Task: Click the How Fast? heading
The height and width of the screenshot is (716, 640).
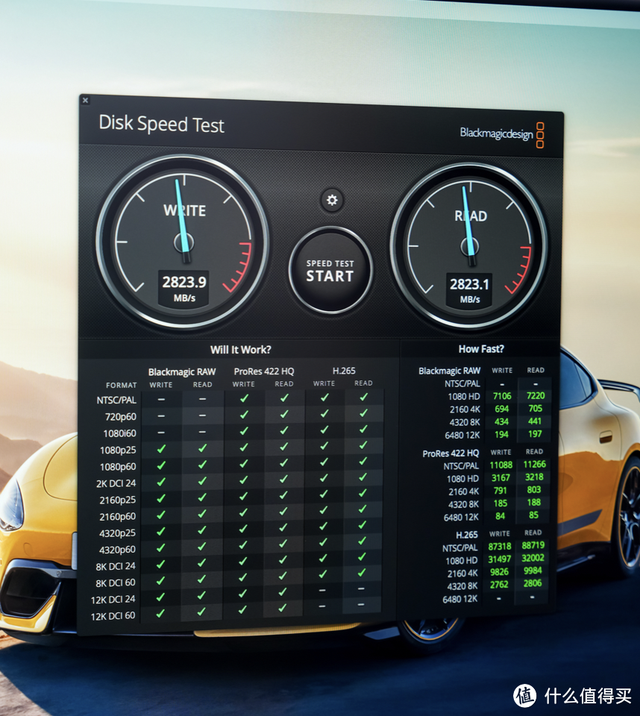Action: pos(481,349)
